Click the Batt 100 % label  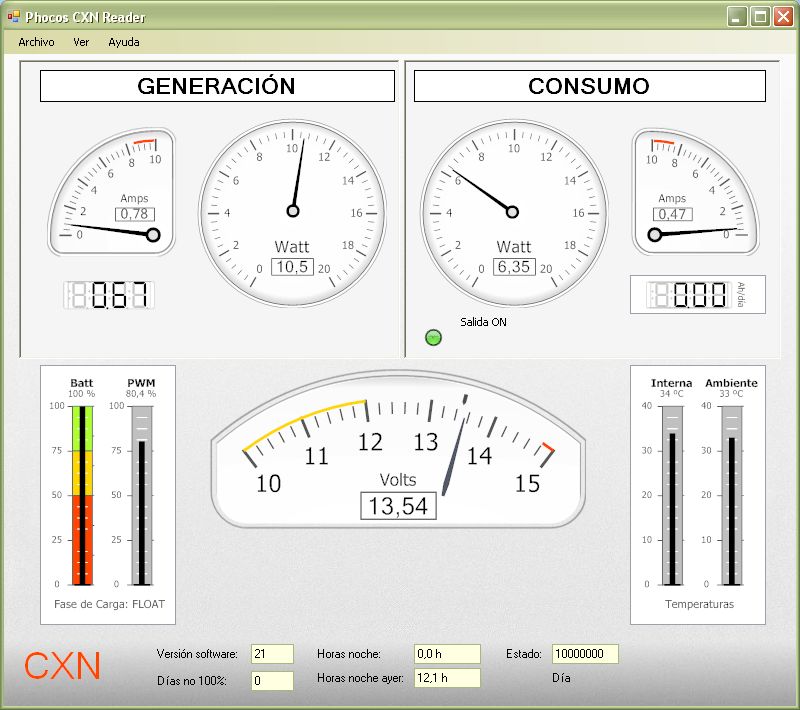click(82, 388)
